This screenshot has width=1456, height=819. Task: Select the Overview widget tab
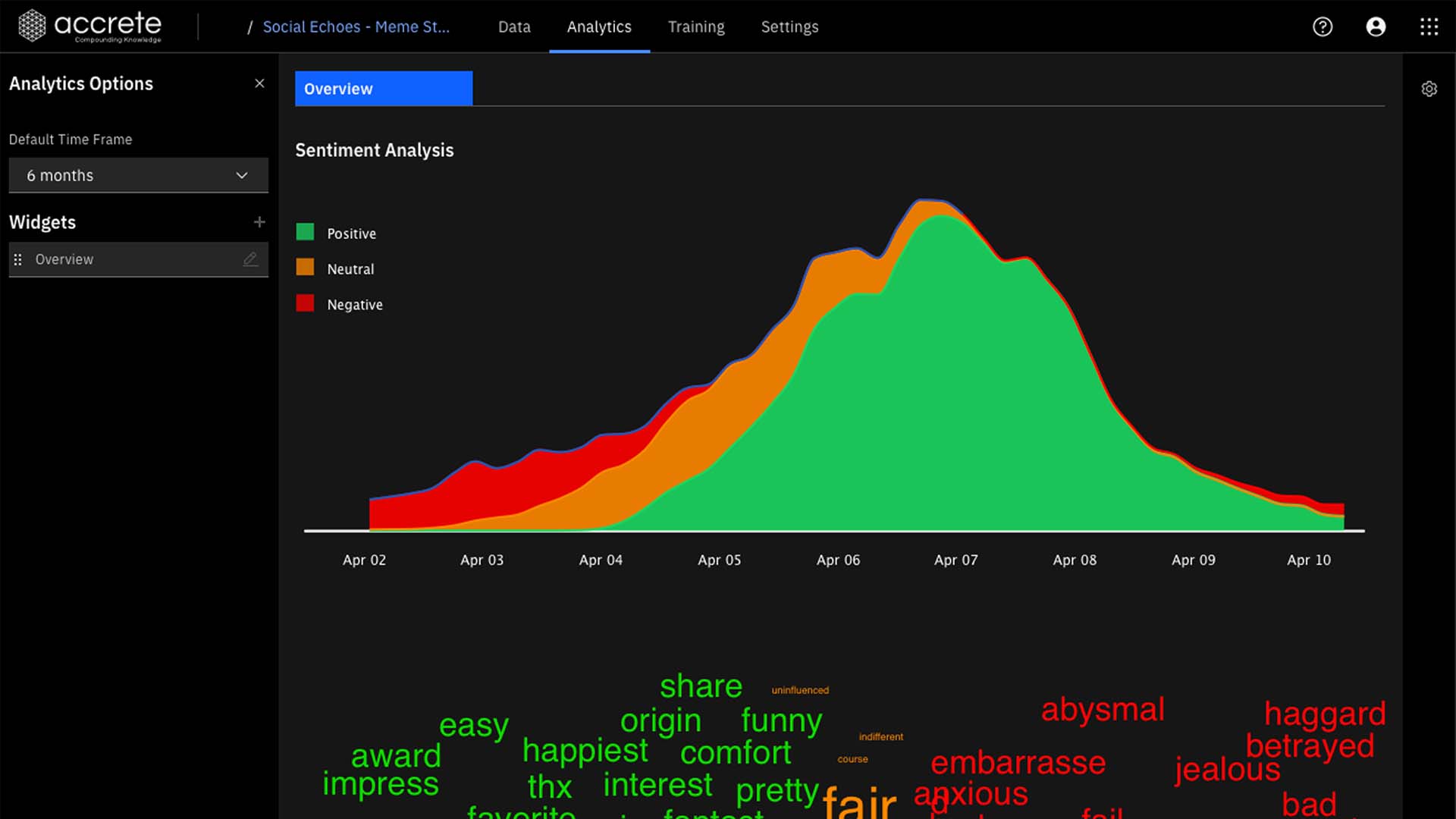click(383, 89)
